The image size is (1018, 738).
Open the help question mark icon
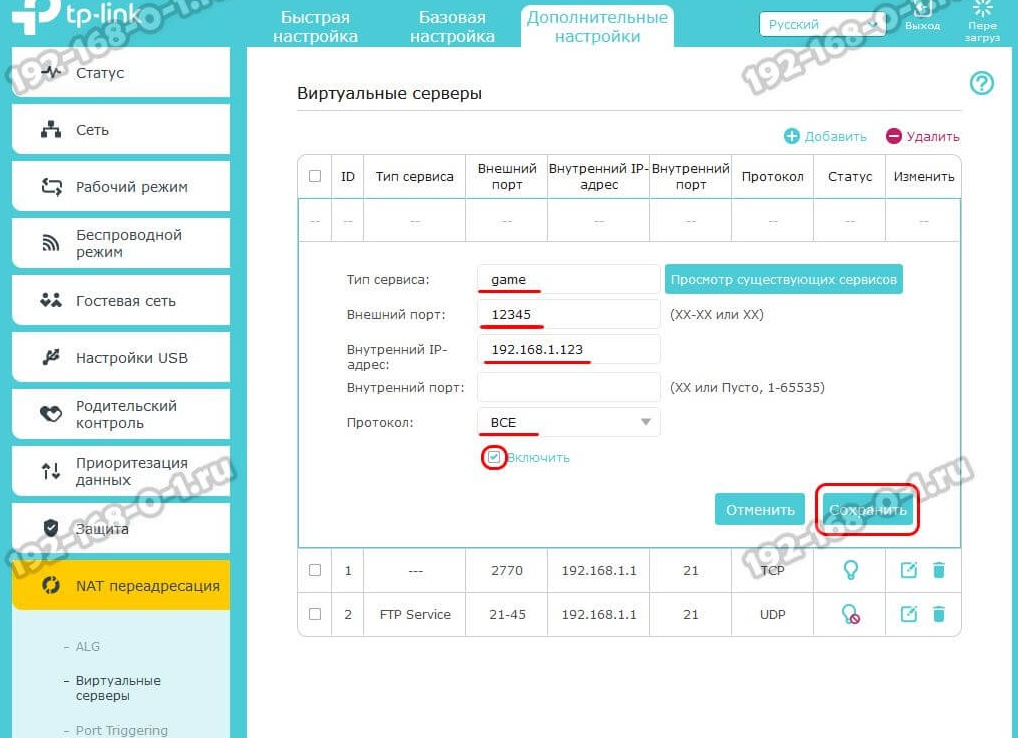(982, 83)
